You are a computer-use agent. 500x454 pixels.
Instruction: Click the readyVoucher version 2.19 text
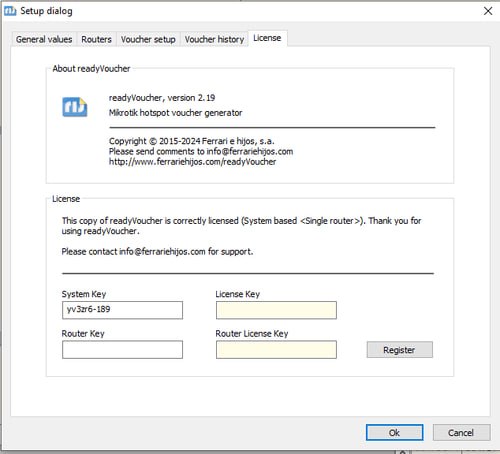pyautogui.click(x=162, y=98)
